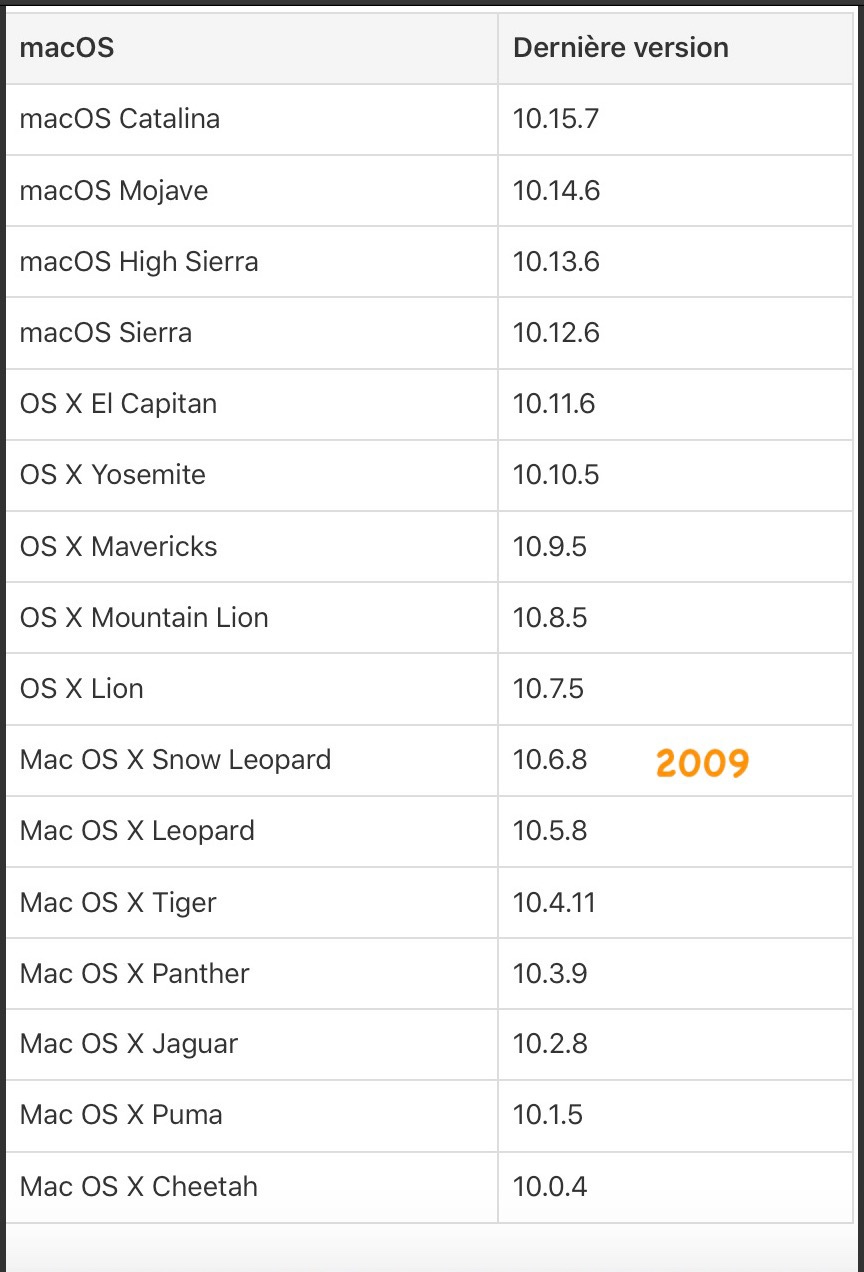Select the macOS Catalina row name
This screenshot has width=864, height=1272.
120,119
